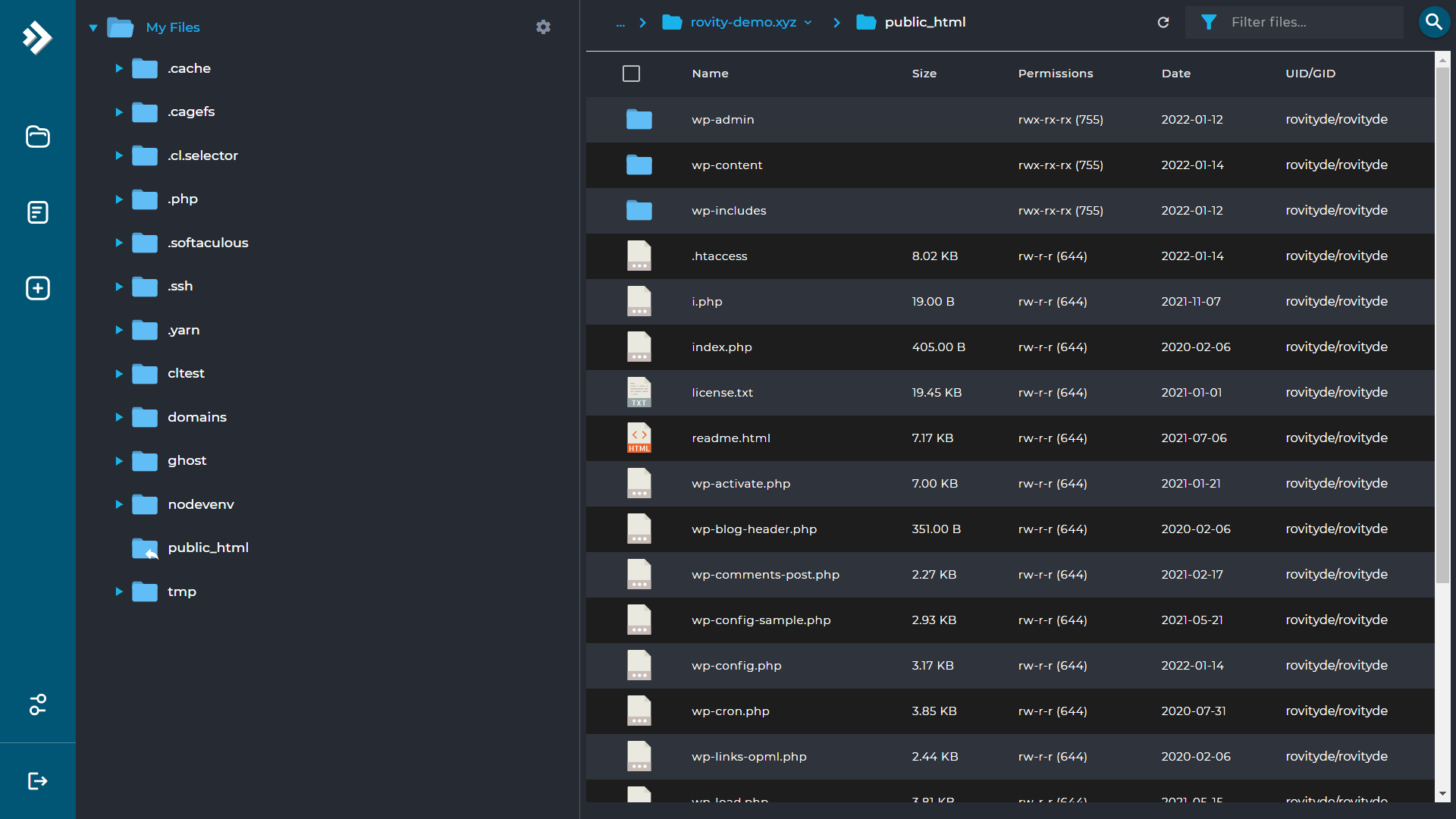Expand the .cache folder
Image resolution: width=1456 pixels, height=819 pixels.
tap(119, 68)
